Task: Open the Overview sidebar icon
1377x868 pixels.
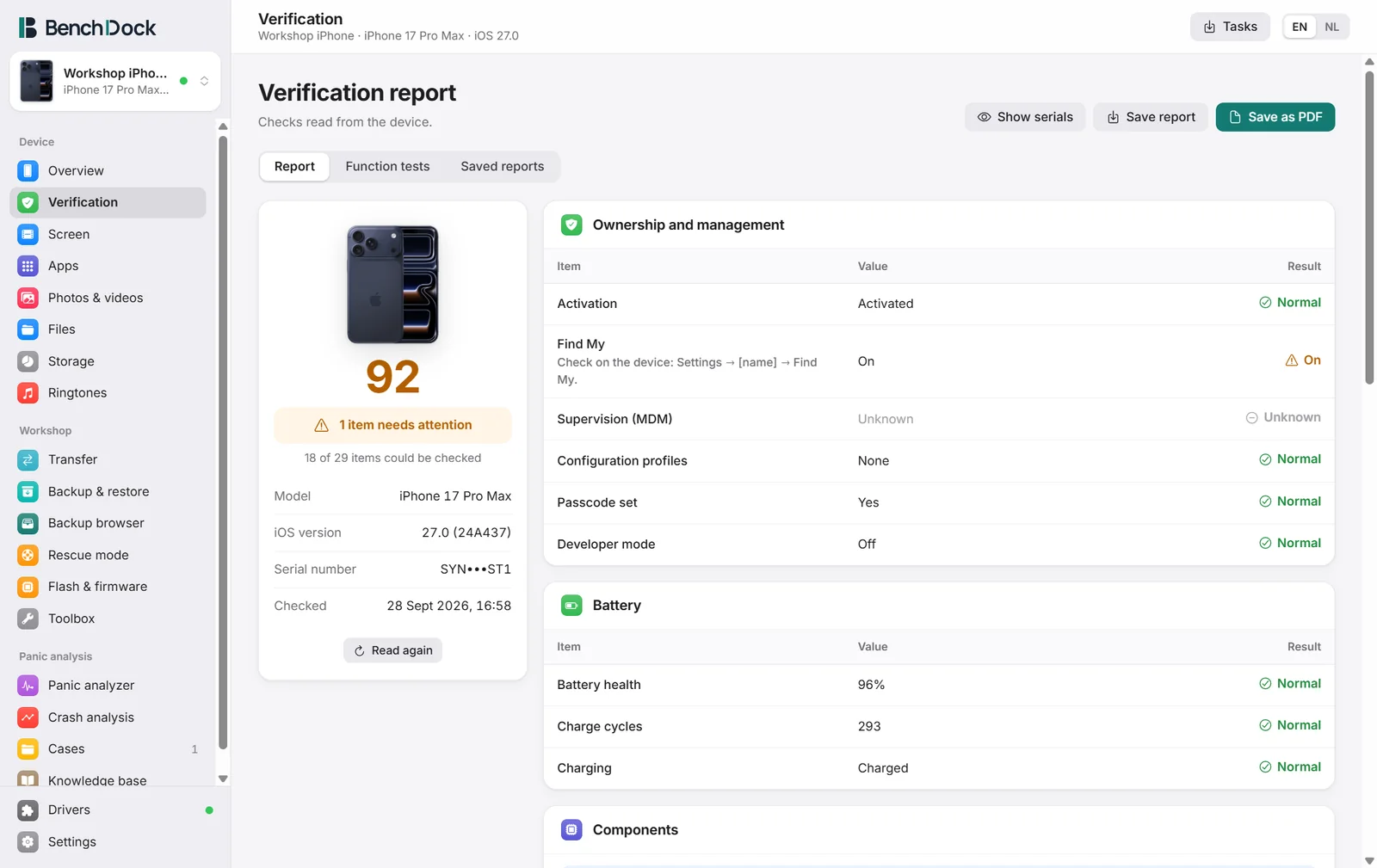Action: [x=28, y=170]
